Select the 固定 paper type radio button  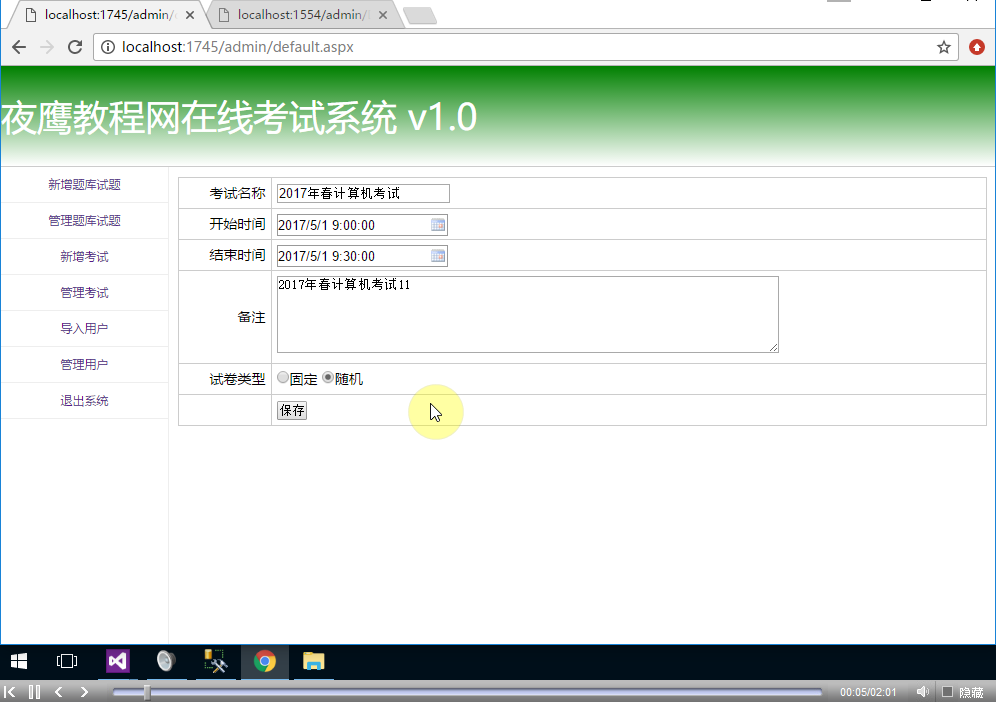(x=283, y=377)
